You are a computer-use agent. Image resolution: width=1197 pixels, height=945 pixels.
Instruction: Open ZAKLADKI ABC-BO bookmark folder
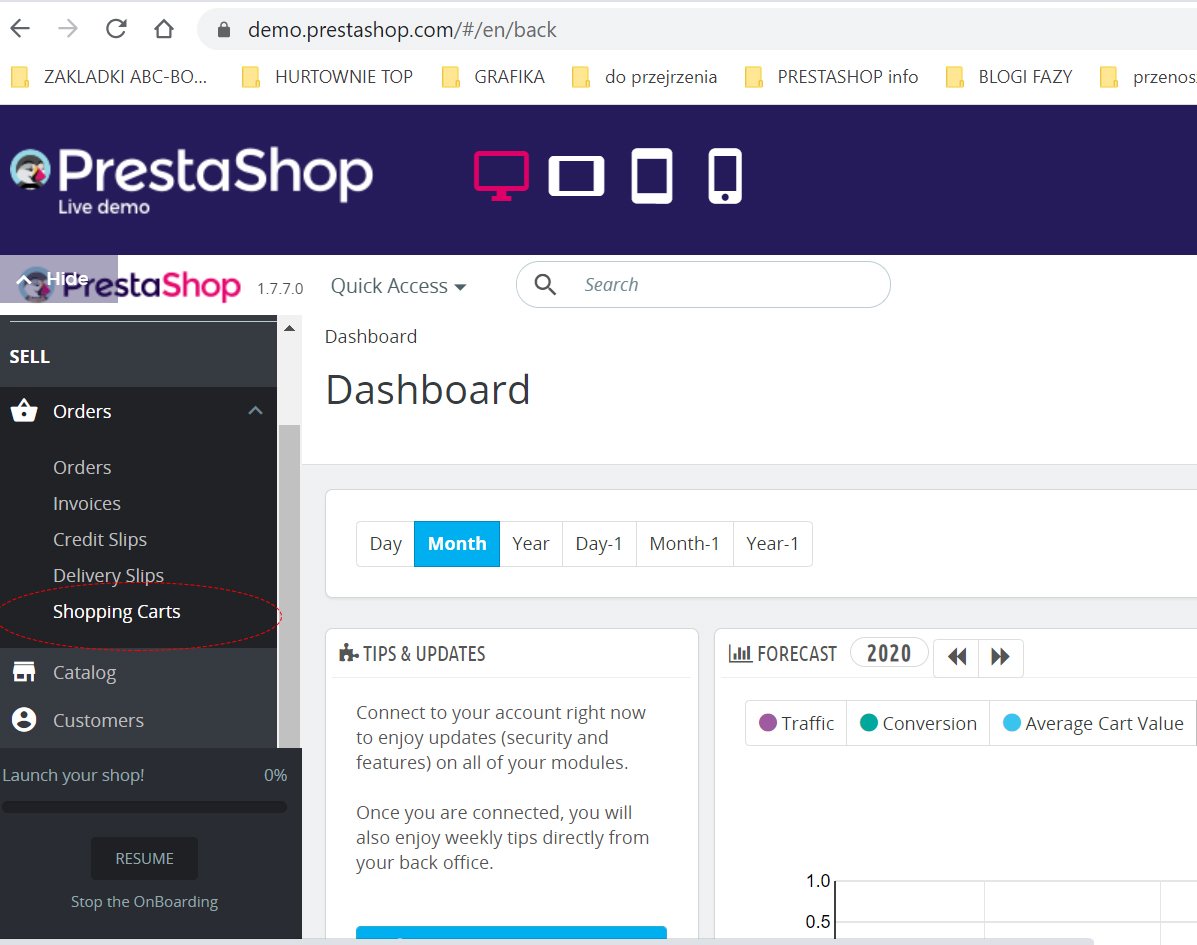[108, 76]
